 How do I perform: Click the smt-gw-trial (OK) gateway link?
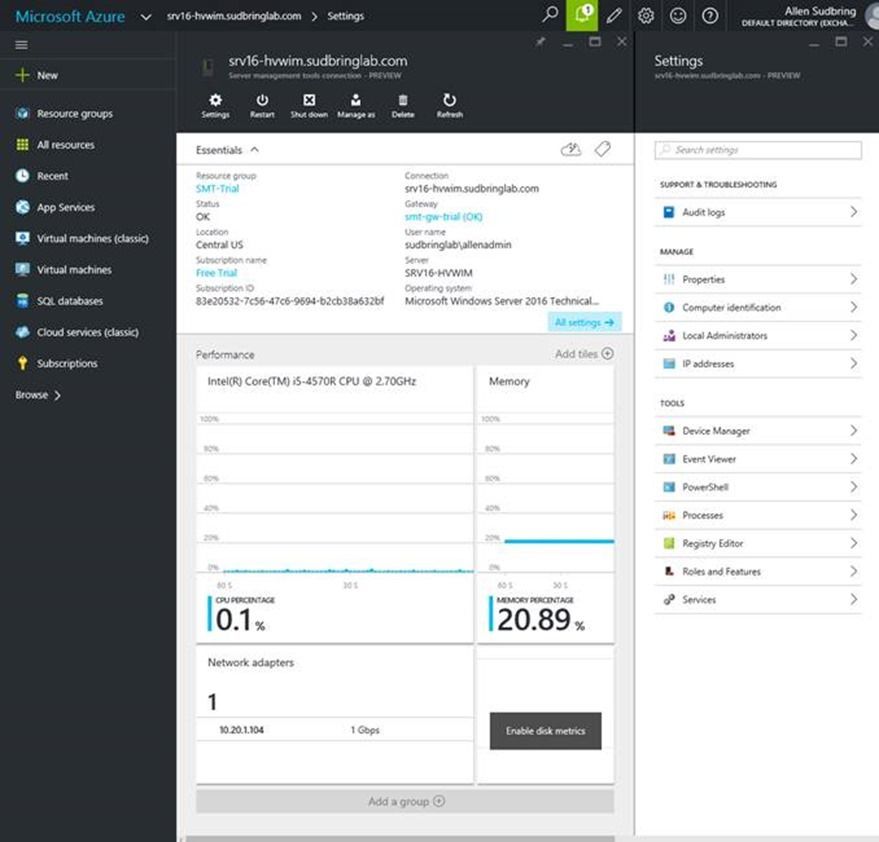tap(443, 216)
